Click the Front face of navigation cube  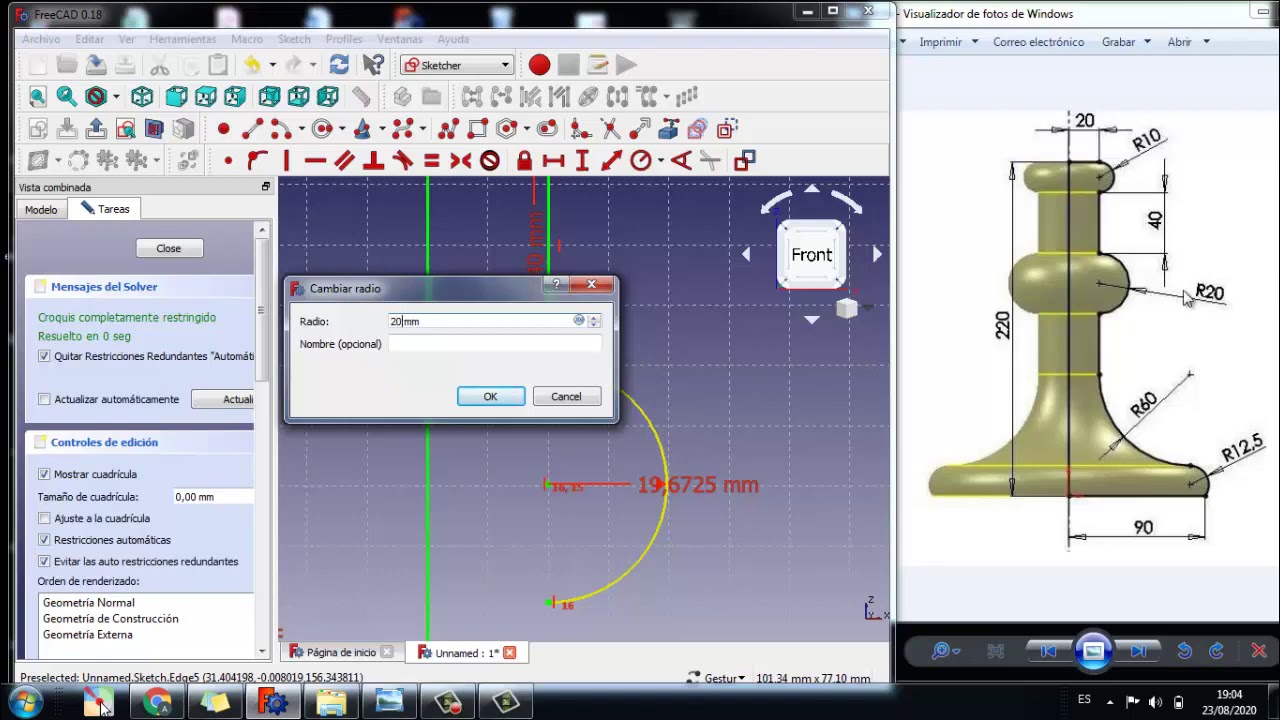pyautogui.click(x=812, y=255)
